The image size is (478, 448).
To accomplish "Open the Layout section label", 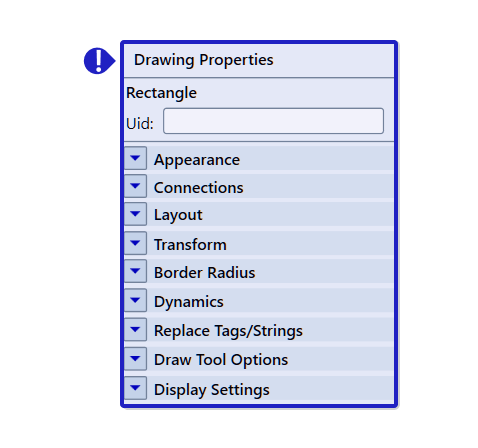I will [x=178, y=215].
